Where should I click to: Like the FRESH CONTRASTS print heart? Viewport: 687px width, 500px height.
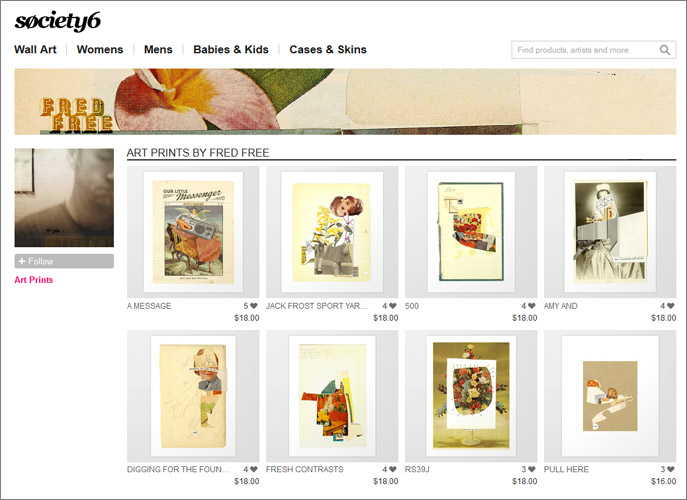click(x=393, y=469)
